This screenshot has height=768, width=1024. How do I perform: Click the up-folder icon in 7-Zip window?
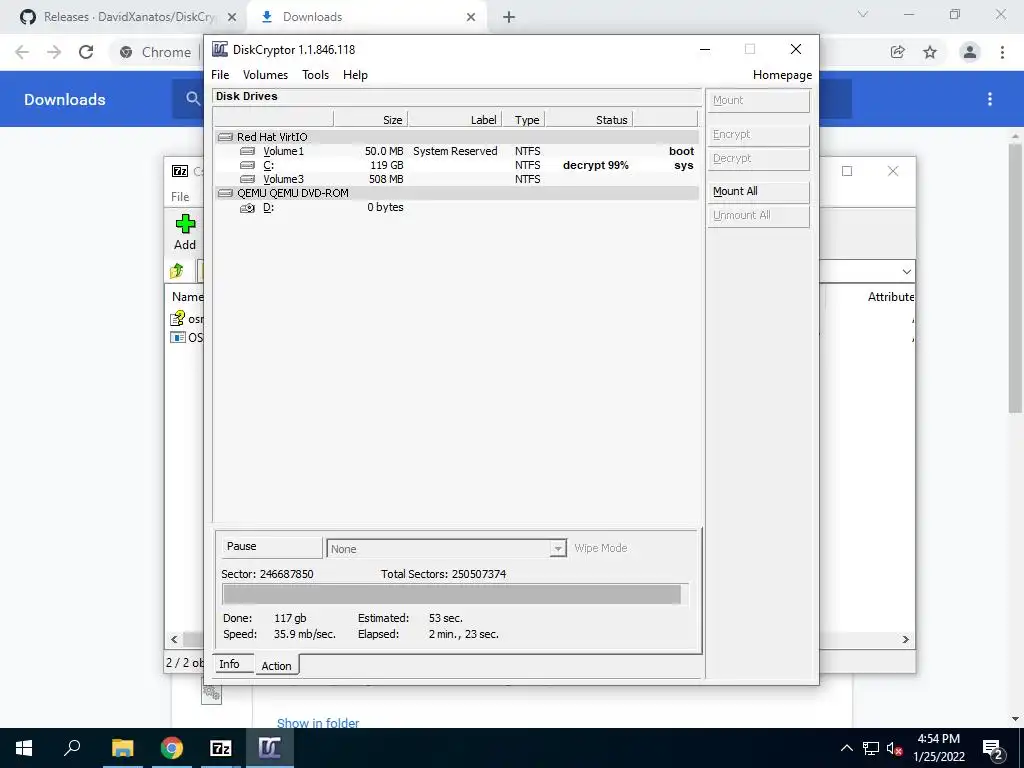(177, 271)
